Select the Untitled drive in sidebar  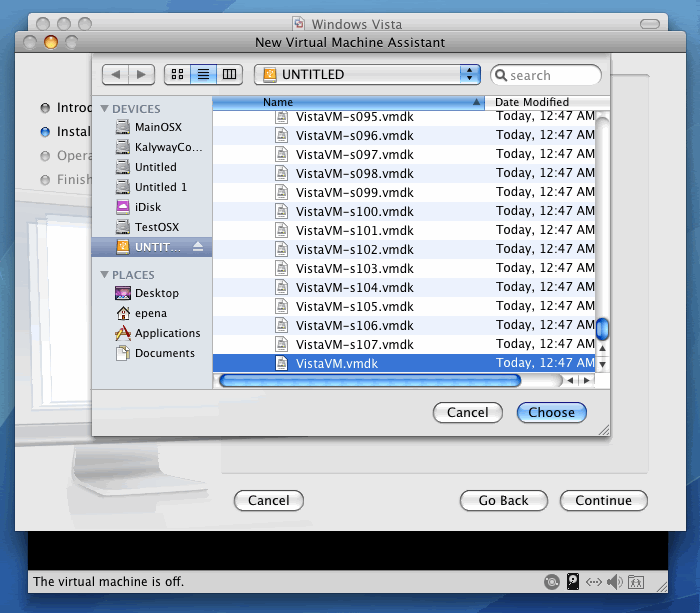pyautogui.click(x=152, y=167)
